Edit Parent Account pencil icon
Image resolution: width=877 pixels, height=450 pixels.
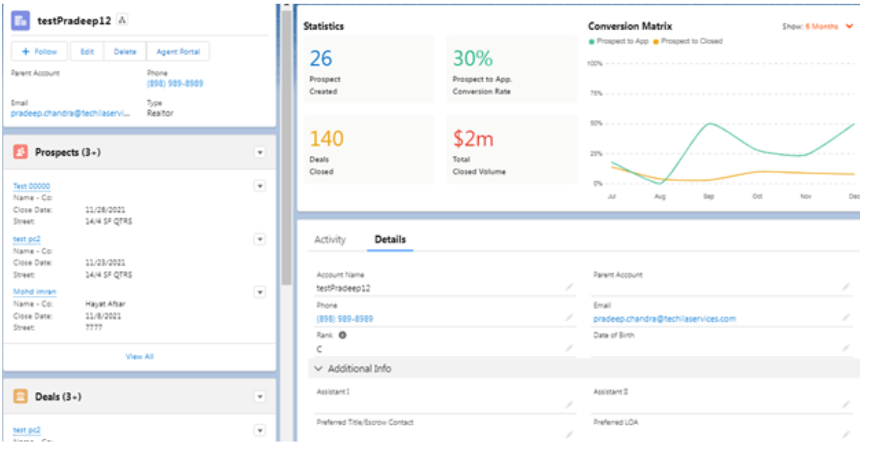(x=846, y=287)
